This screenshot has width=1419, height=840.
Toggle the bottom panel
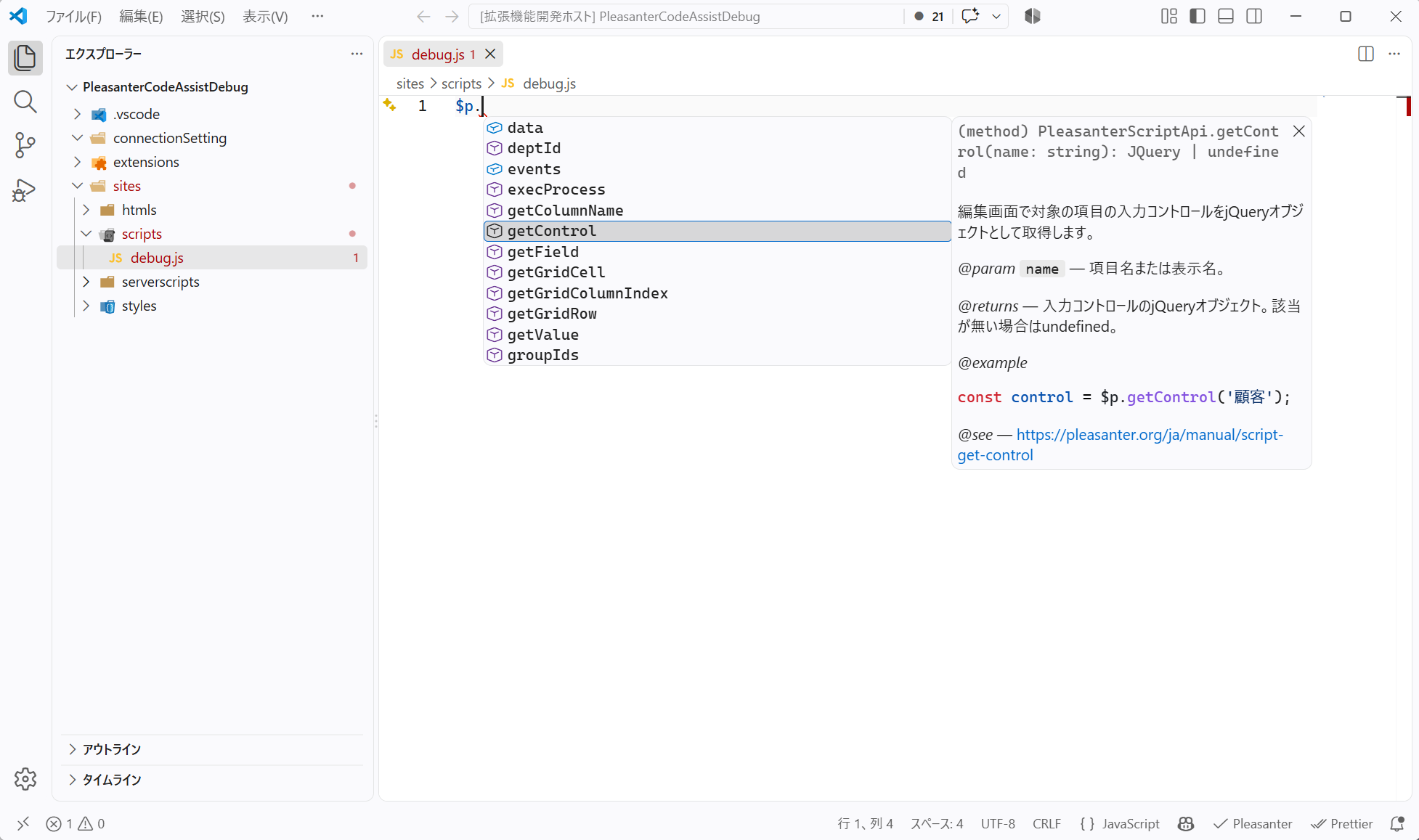tap(1226, 16)
